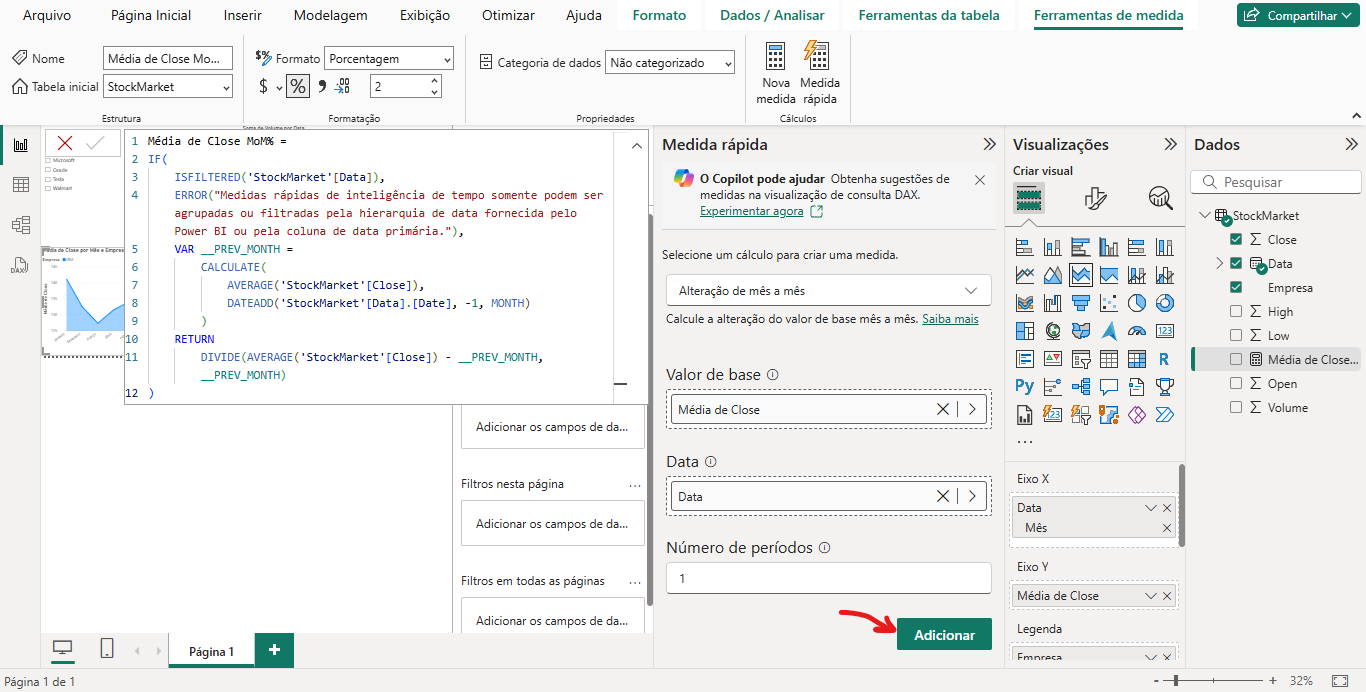Open the Categoria de dados dropdown
Image resolution: width=1366 pixels, height=692 pixels.
(x=670, y=63)
